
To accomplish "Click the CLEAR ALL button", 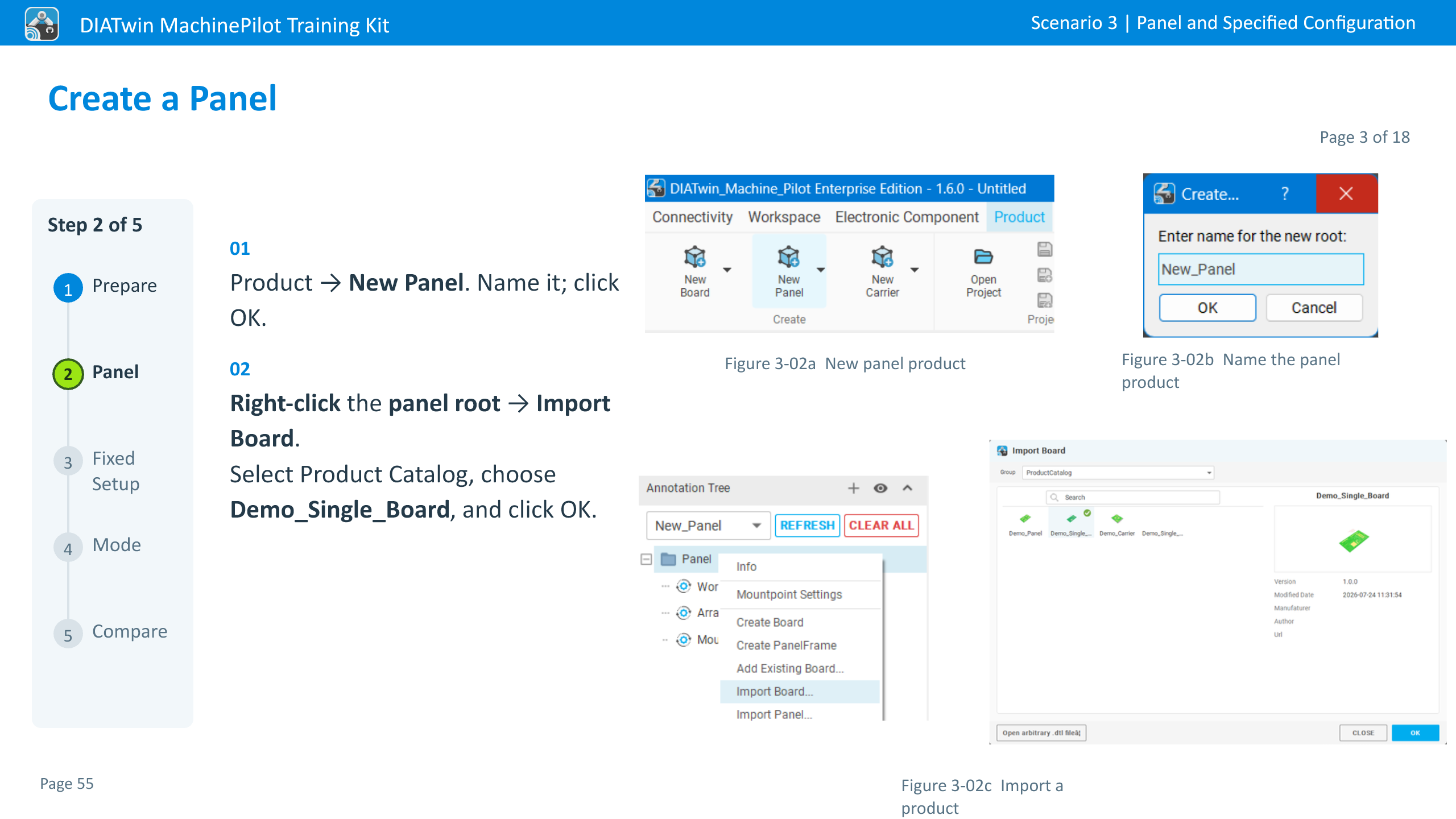I will [x=882, y=526].
